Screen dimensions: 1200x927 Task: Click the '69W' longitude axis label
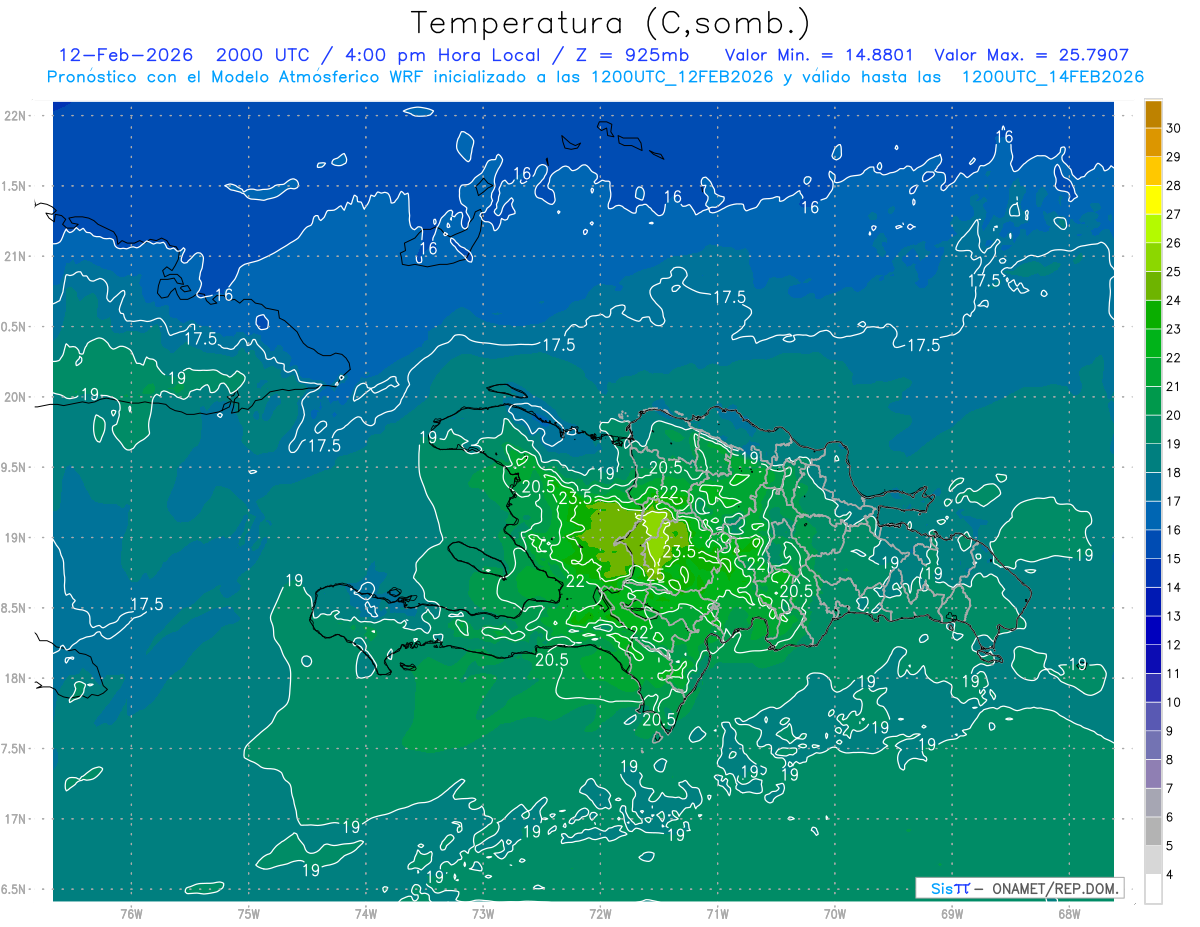coord(952,914)
